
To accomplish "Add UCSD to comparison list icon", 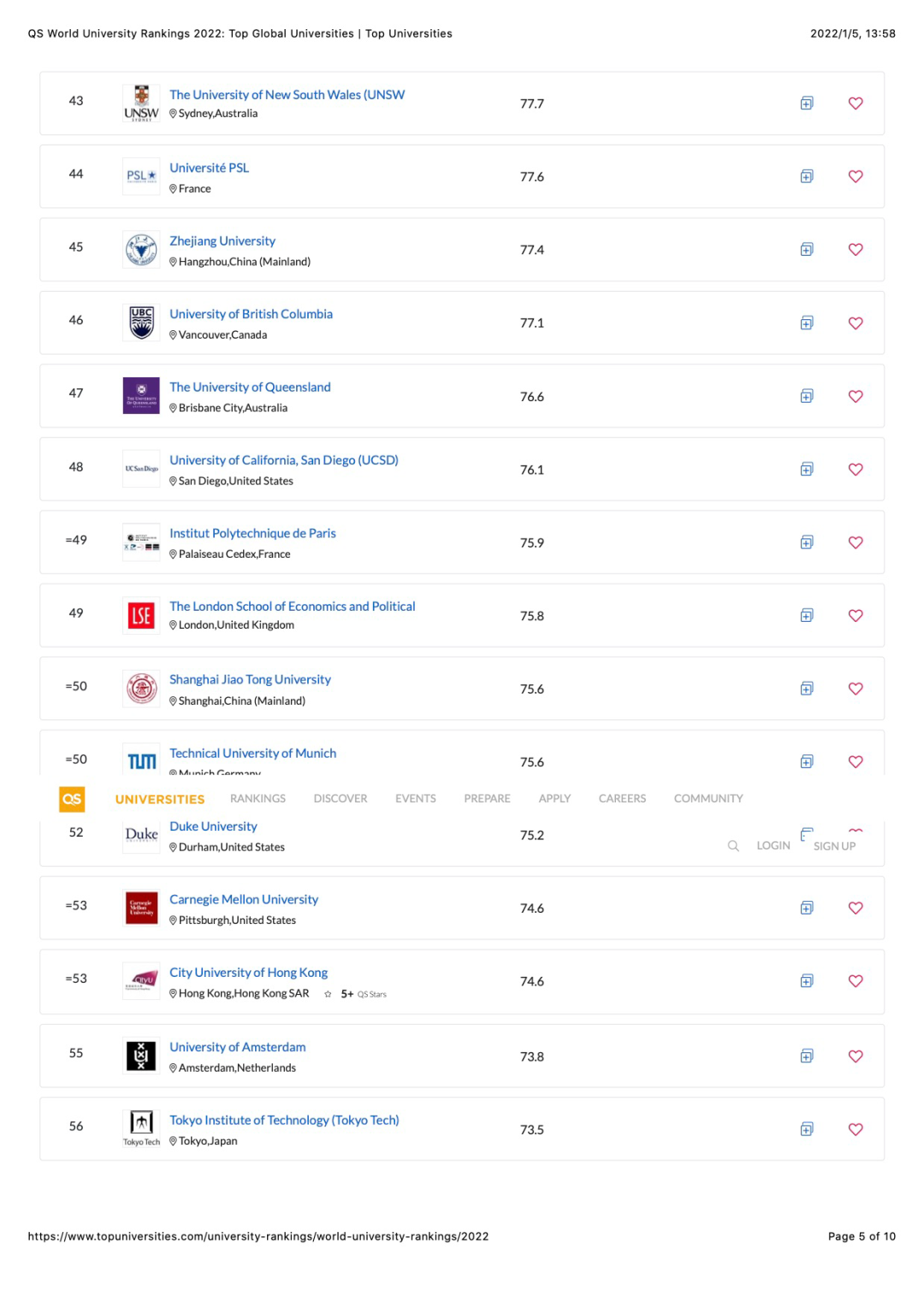I will point(807,470).
